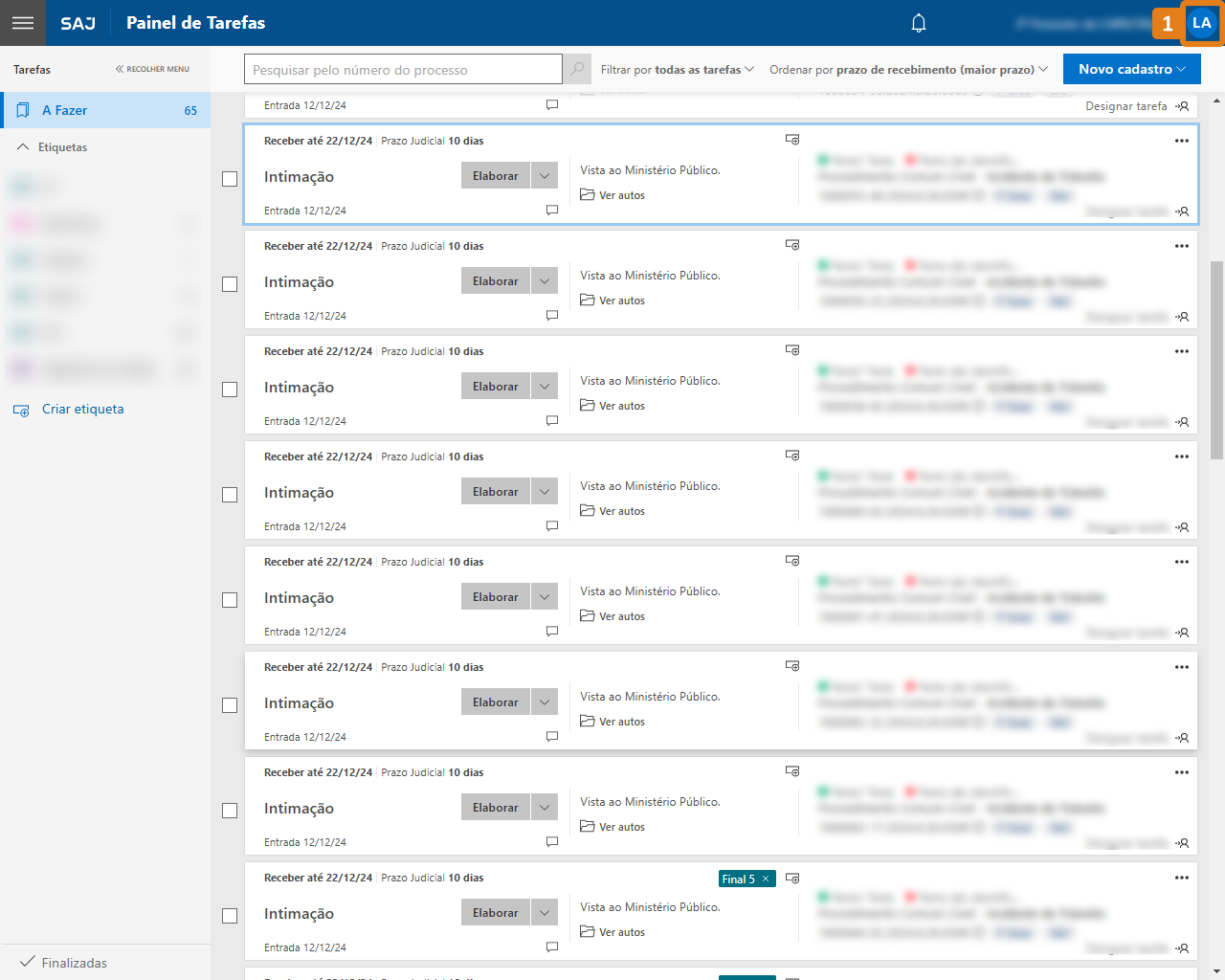
Task: Click assign-user icon on last Intimação card
Action: pos(1183,948)
